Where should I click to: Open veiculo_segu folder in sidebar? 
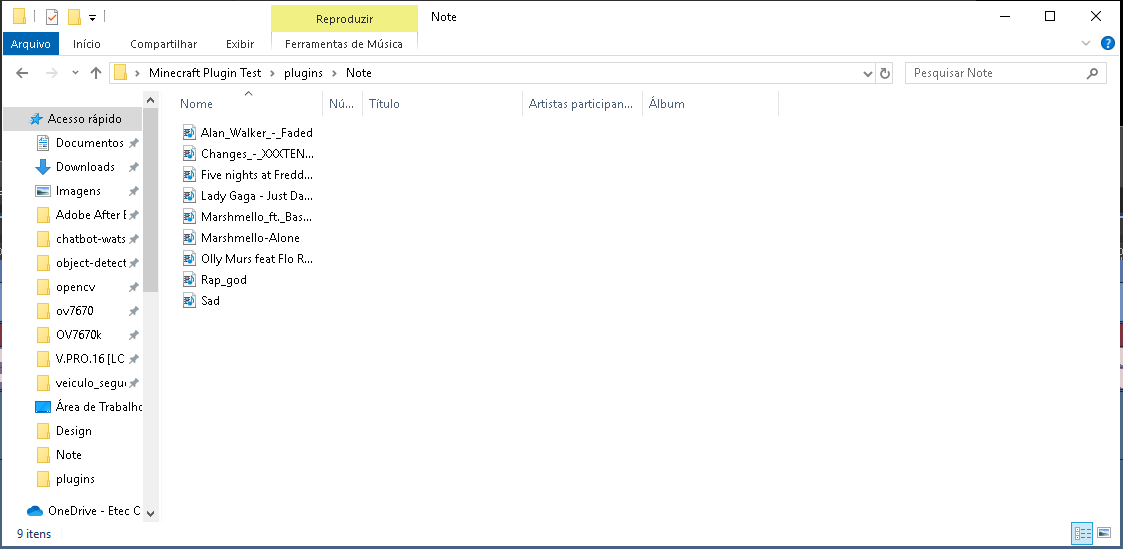(90, 383)
